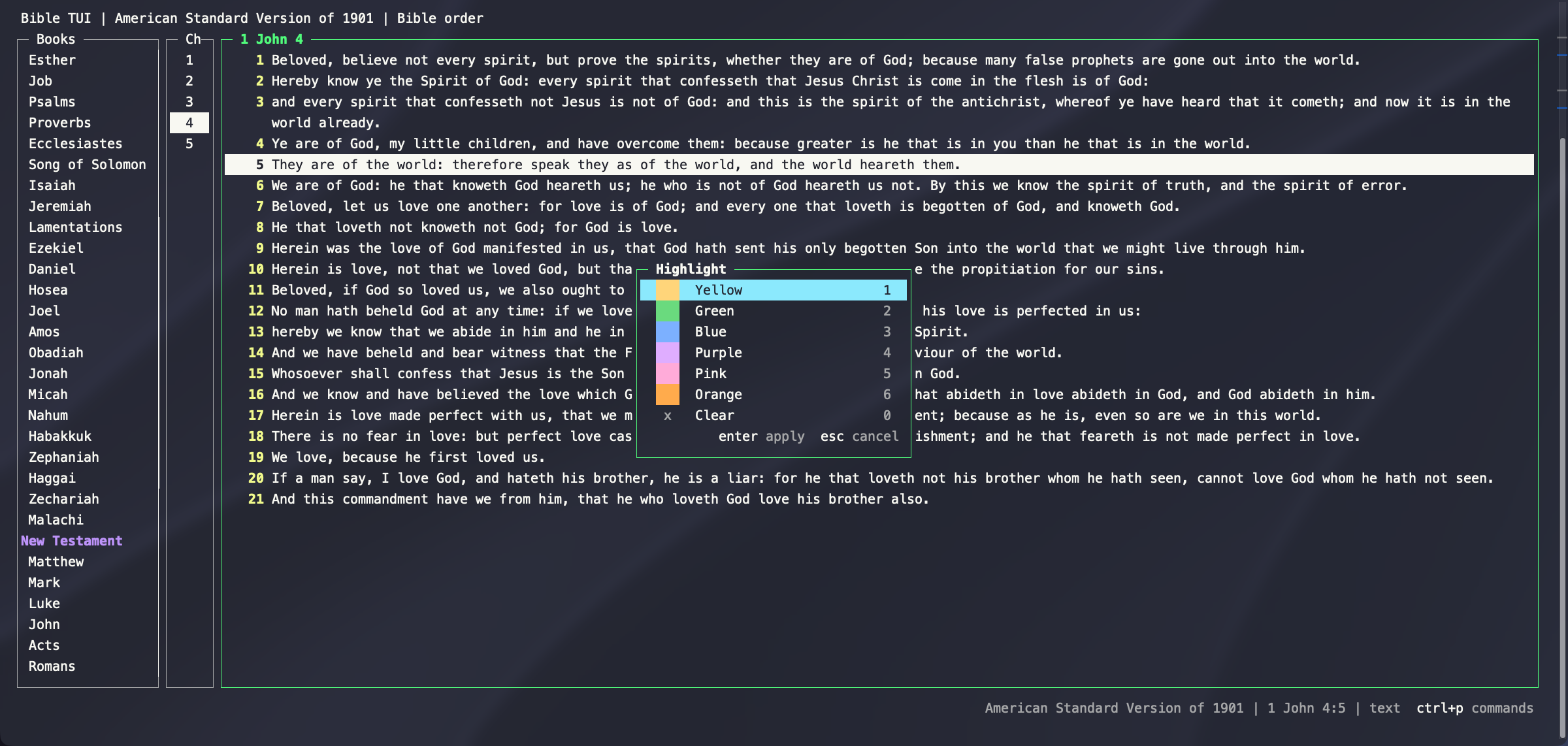Open the book of Esther
The height and width of the screenshot is (746, 1568).
pyautogui.click(x=52, y=60)
